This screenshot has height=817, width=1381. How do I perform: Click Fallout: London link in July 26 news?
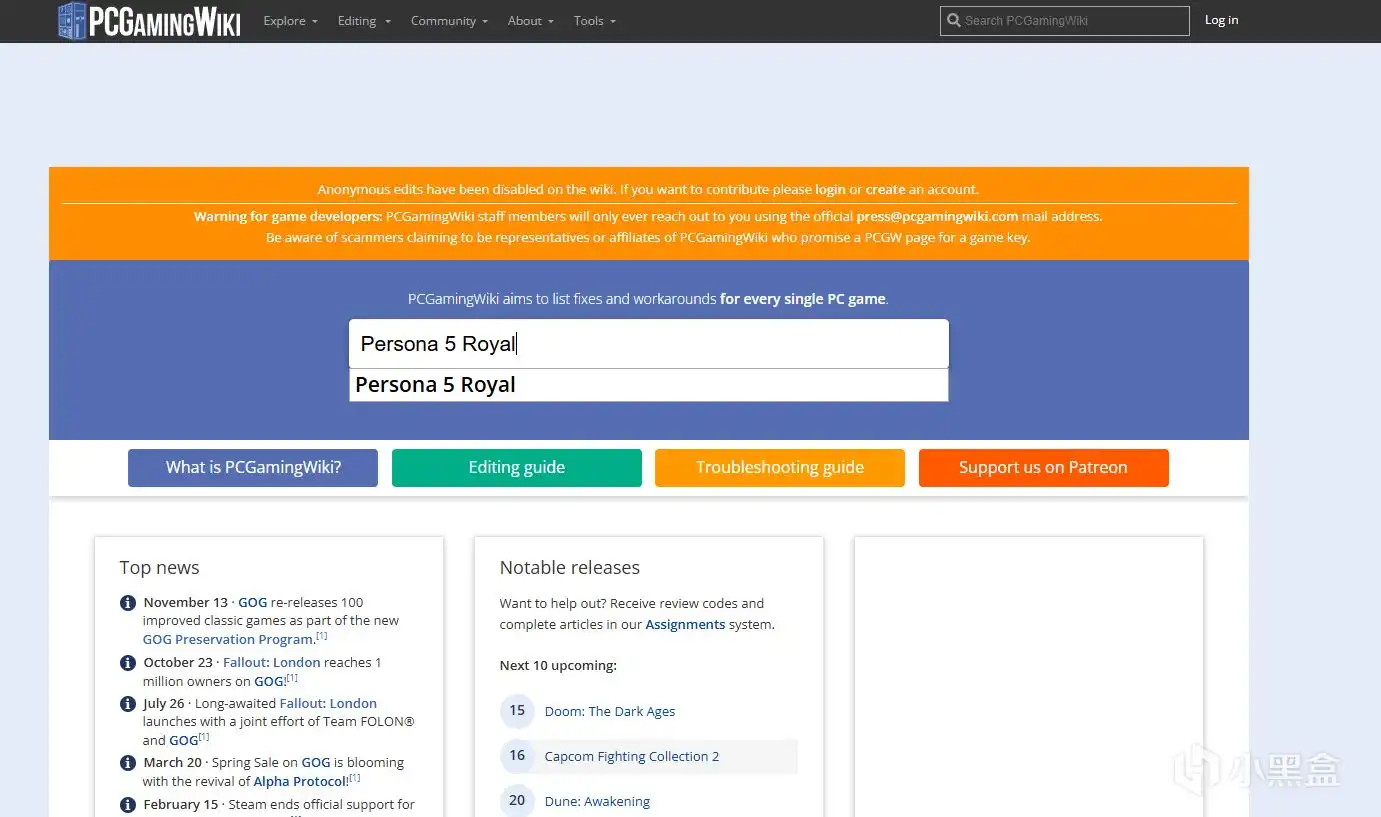click(328, 704)
